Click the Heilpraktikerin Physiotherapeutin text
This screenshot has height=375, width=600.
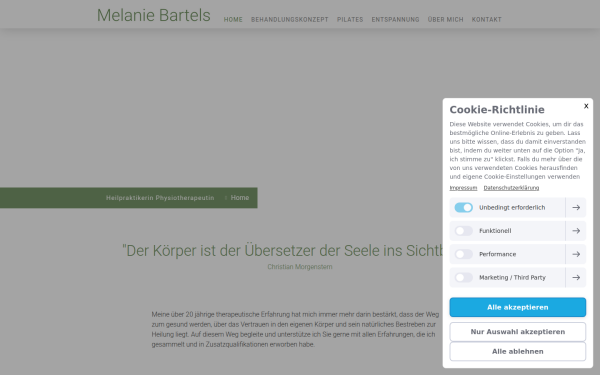coord(160,198)
